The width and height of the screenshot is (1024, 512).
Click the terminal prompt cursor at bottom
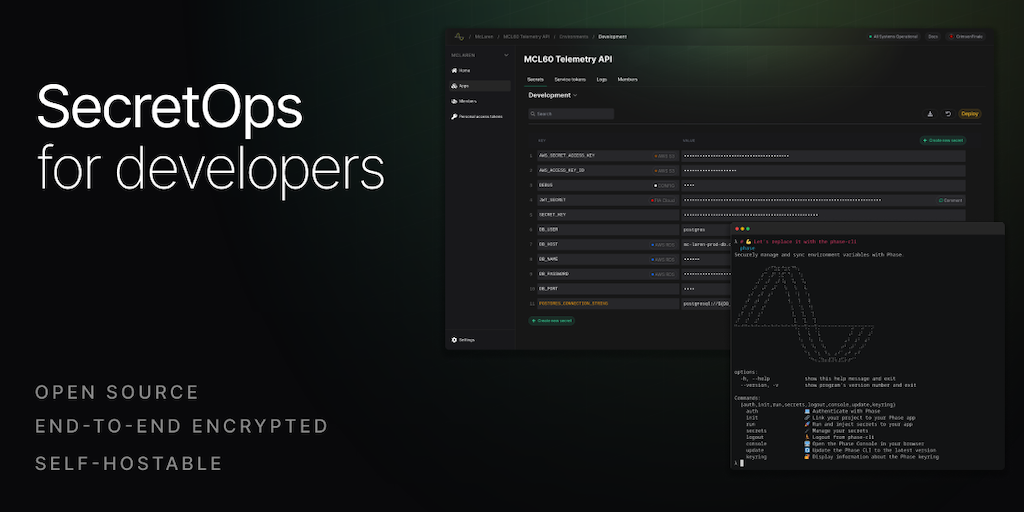(741, 463)
